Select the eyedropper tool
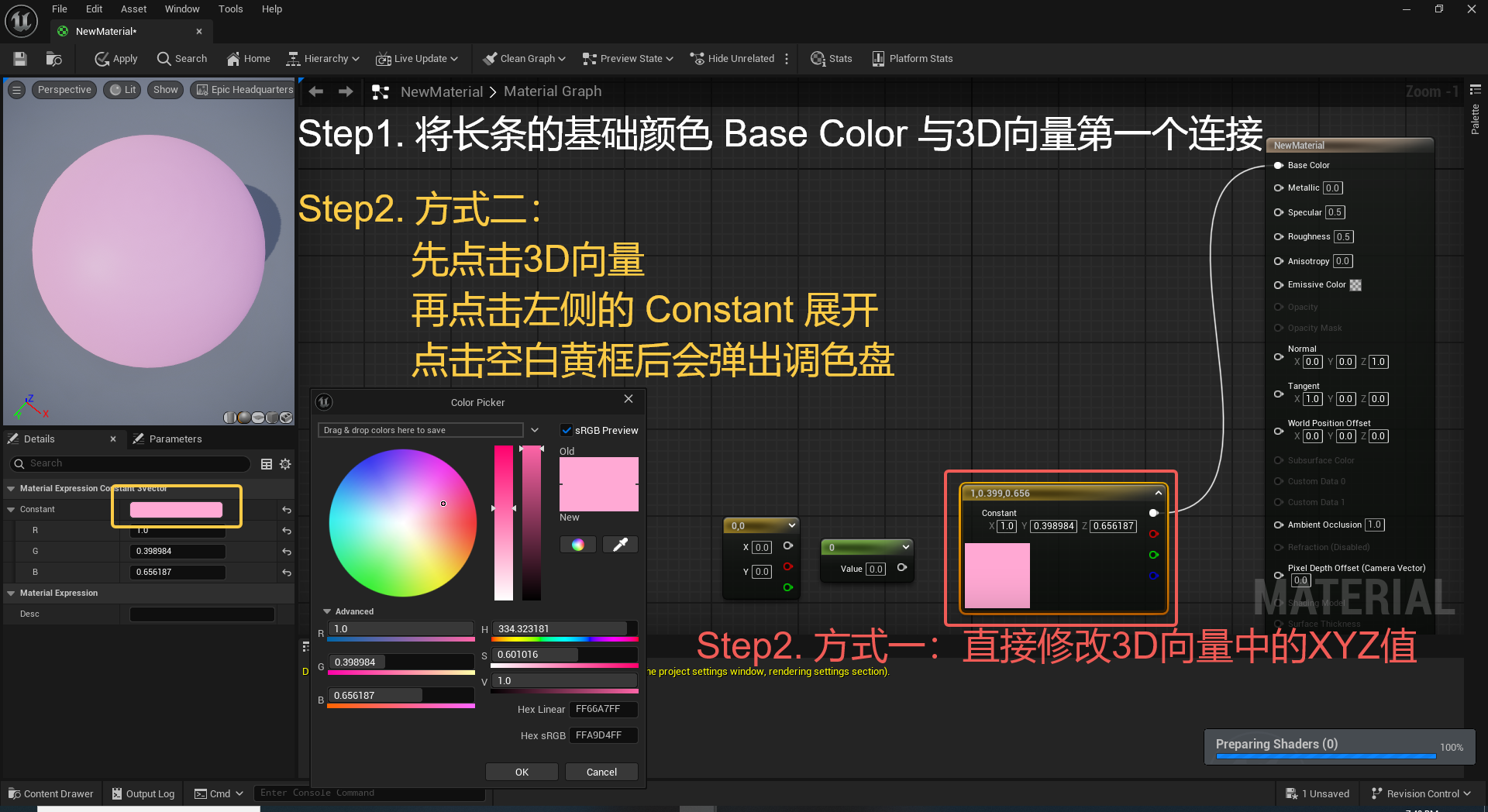Image resolution: width=1488 pixels, height=812 pixels. pyautogui.click(x=620, y=545)
